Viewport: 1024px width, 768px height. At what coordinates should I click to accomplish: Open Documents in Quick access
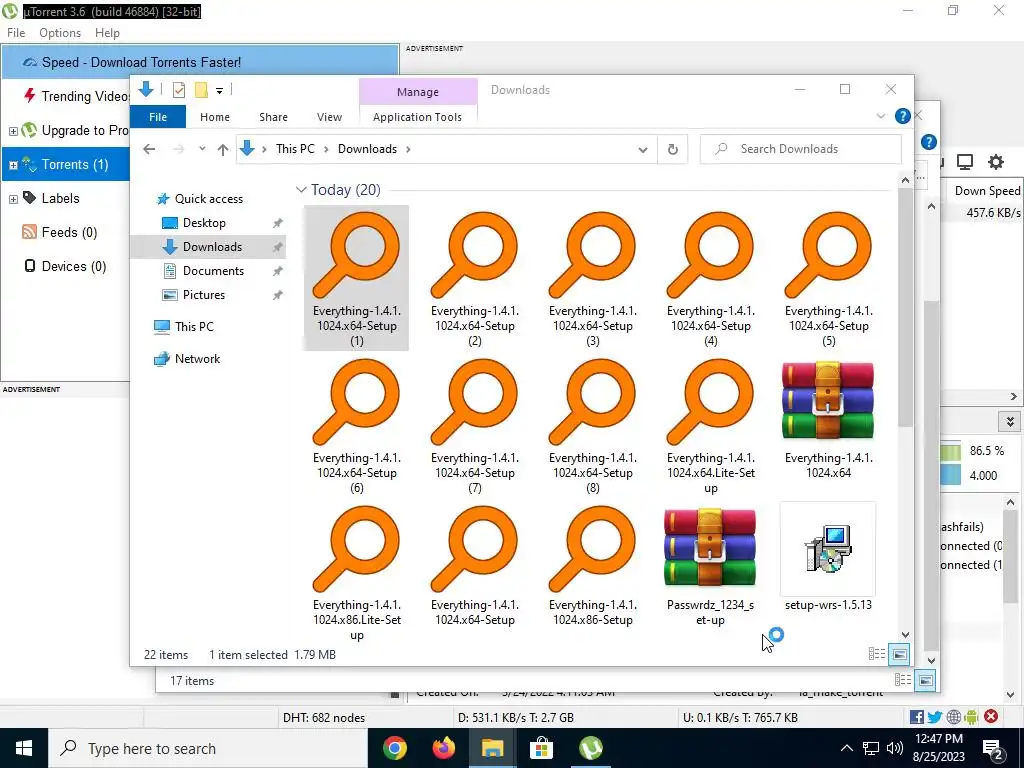tap(213, 271)
